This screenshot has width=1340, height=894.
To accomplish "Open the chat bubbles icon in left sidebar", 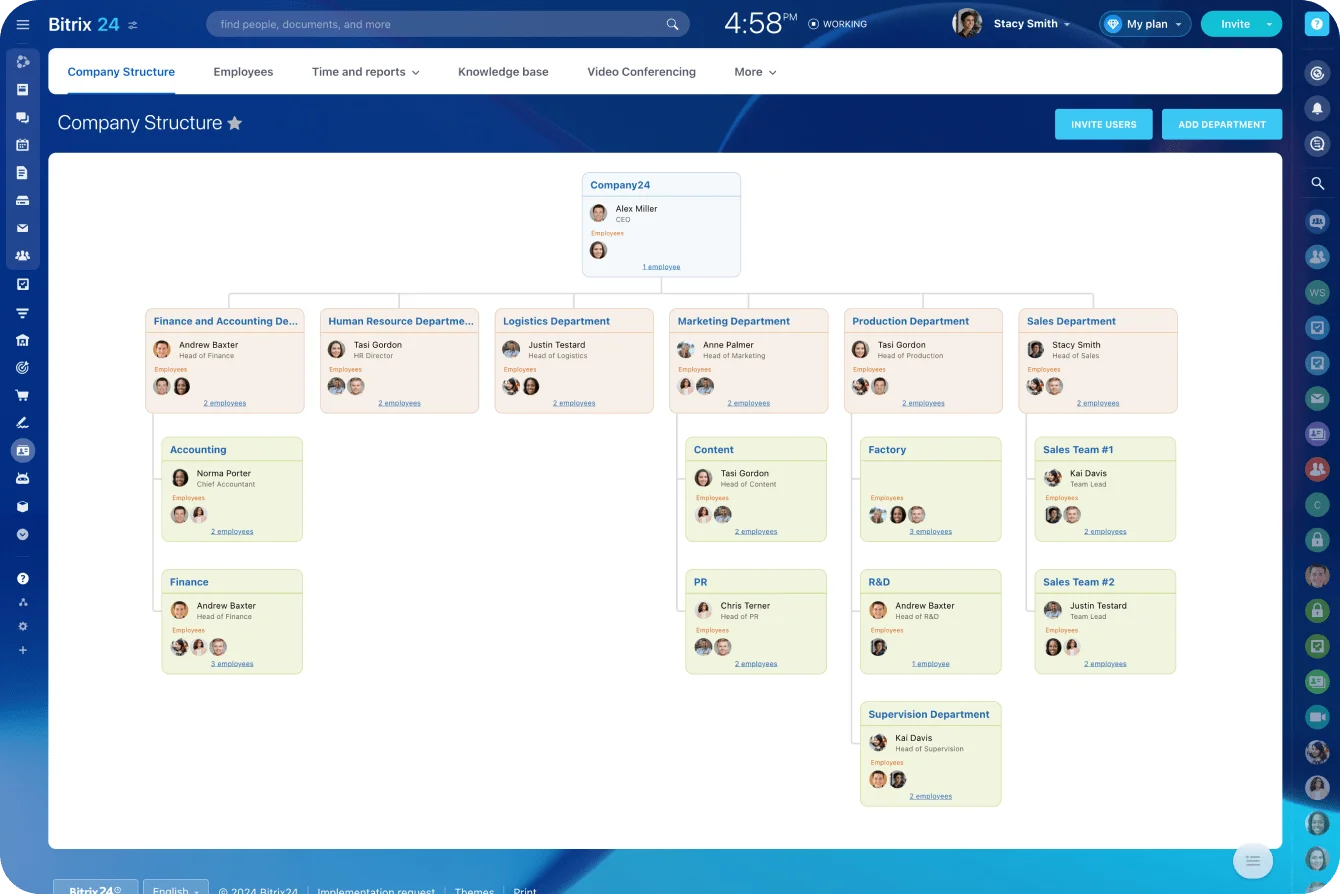I will point(23,117).
